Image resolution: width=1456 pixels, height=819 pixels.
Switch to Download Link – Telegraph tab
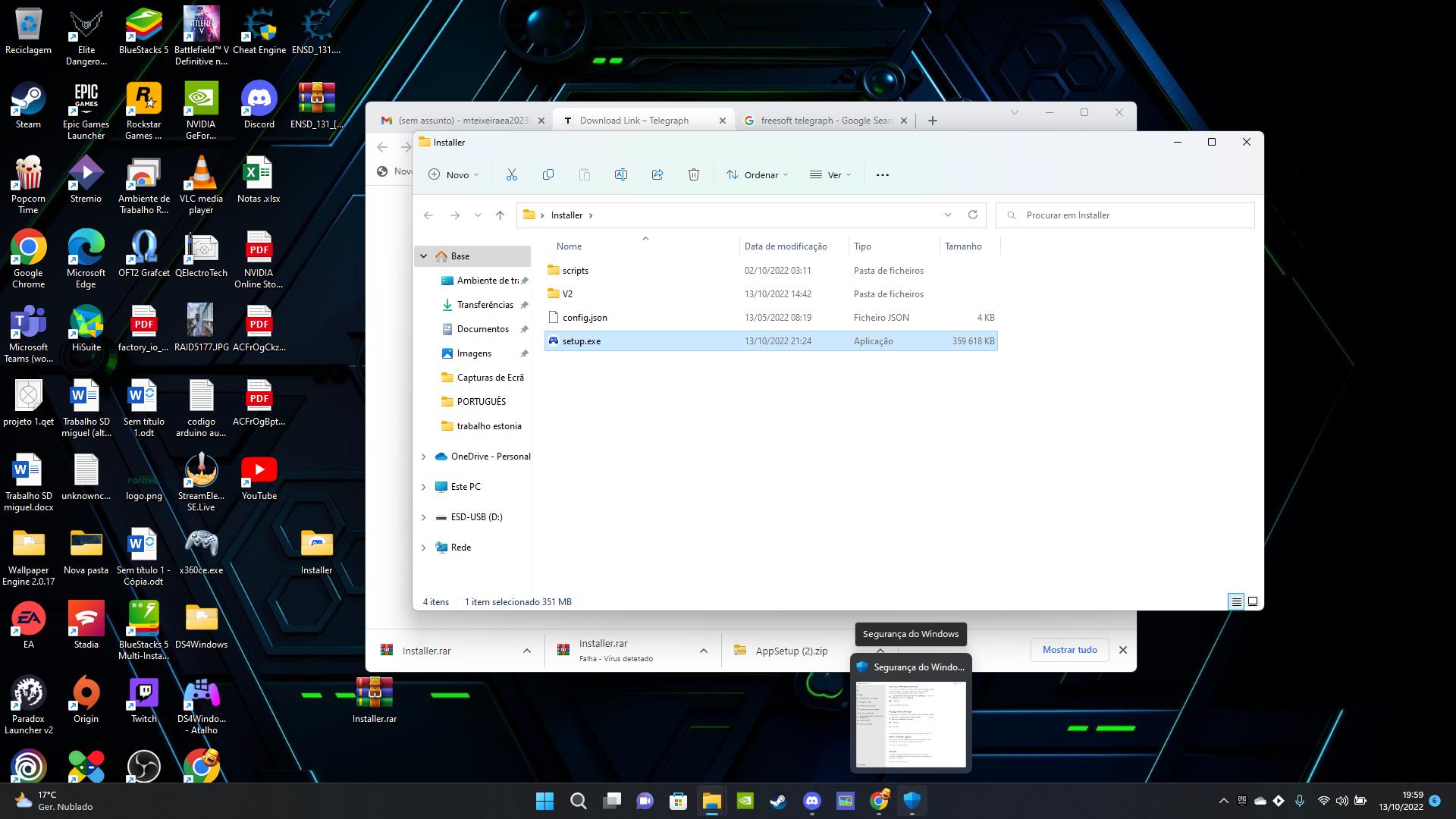pos(634,121)
